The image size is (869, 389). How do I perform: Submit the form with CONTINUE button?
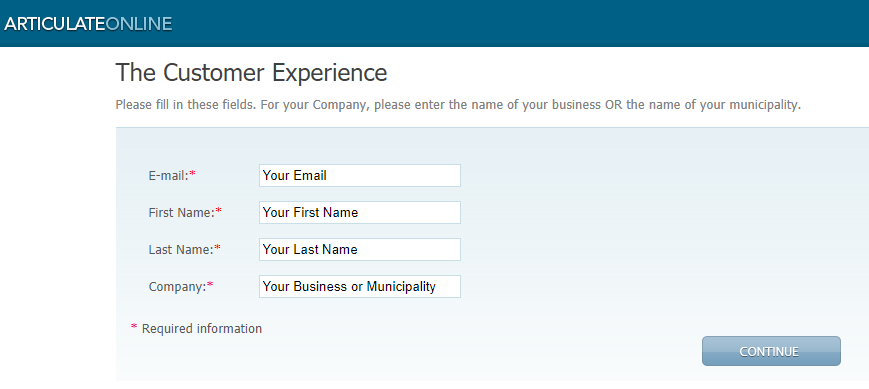pyautogui.click(x=771, y=351)
